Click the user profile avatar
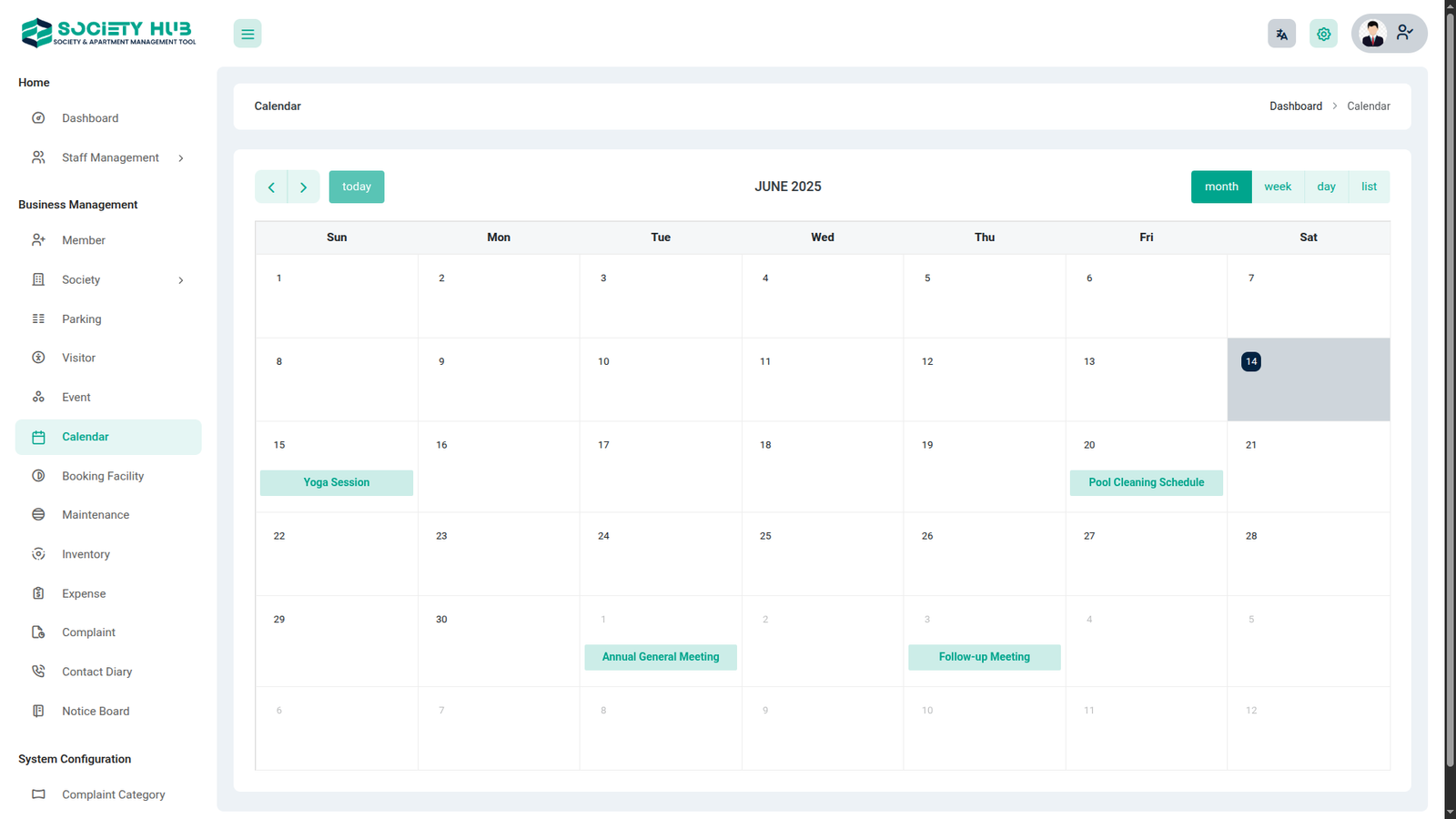The height and width of the screenshot is (819, 1456). pyautogui.click(x=1372, y=34)
